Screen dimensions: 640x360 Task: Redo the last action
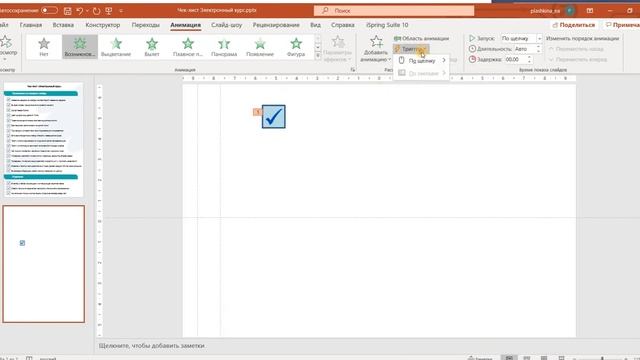(x=96, y=11)
